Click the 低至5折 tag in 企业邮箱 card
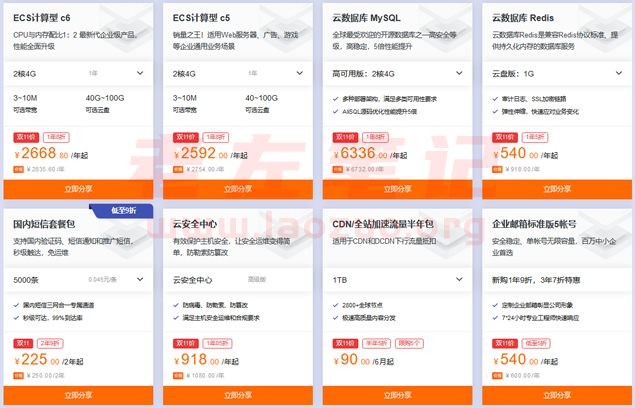The height and width of the screenshot is (408, 635). click(x=536, y=344)
